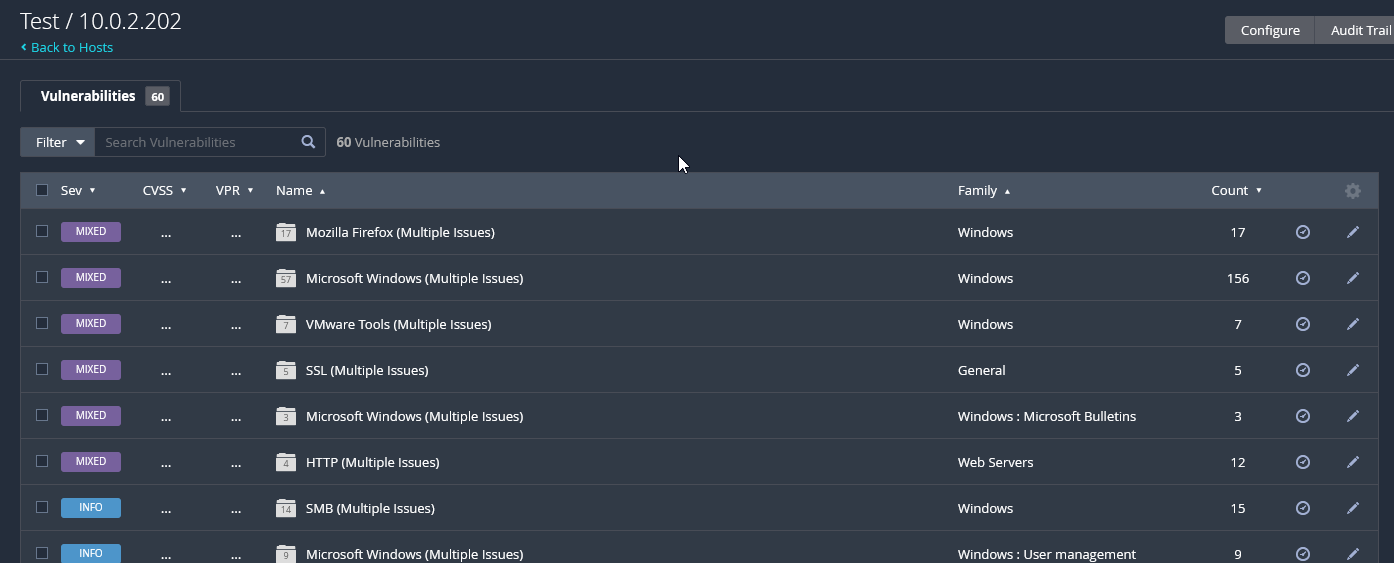1394x563 pixels.
Task: Click the pencil icon on HTTP row
Action: (x=1353, y=462)
